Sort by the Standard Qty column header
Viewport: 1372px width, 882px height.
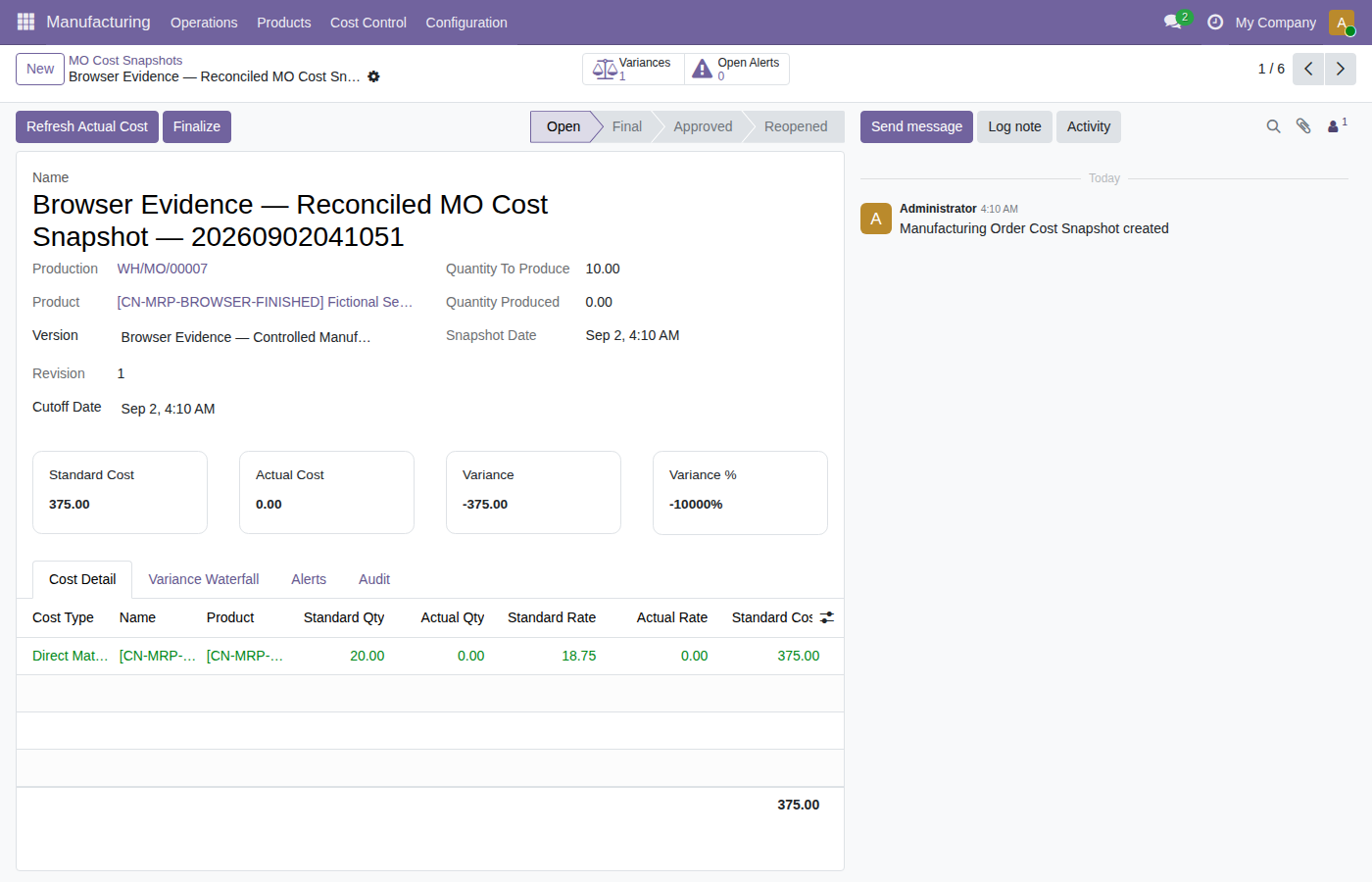click(343, 617)
